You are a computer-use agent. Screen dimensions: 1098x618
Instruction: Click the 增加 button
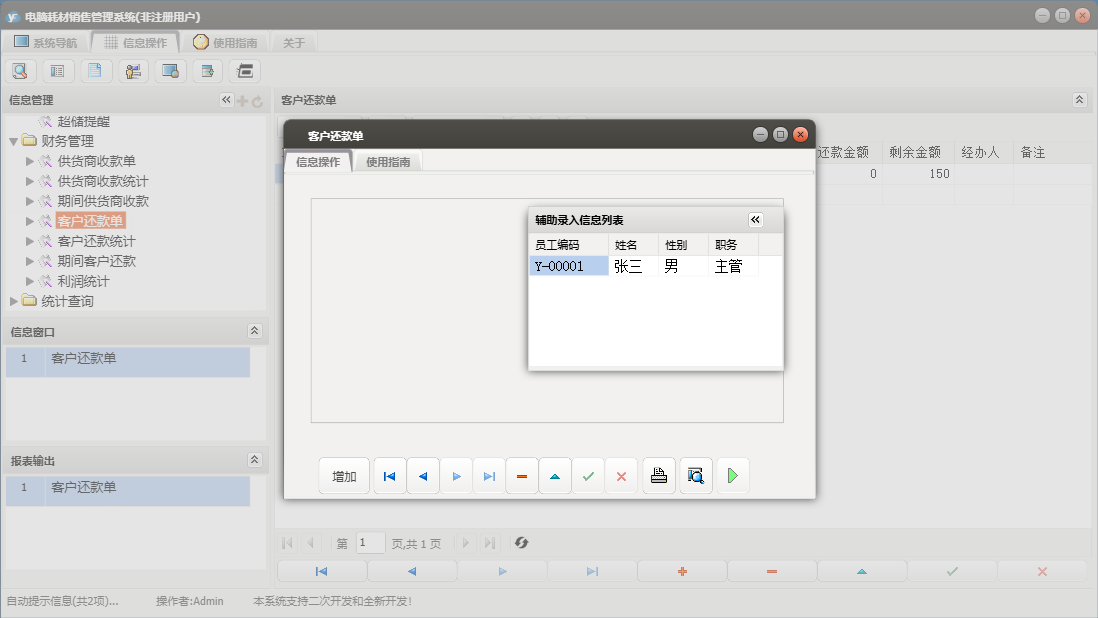(344, 477)
